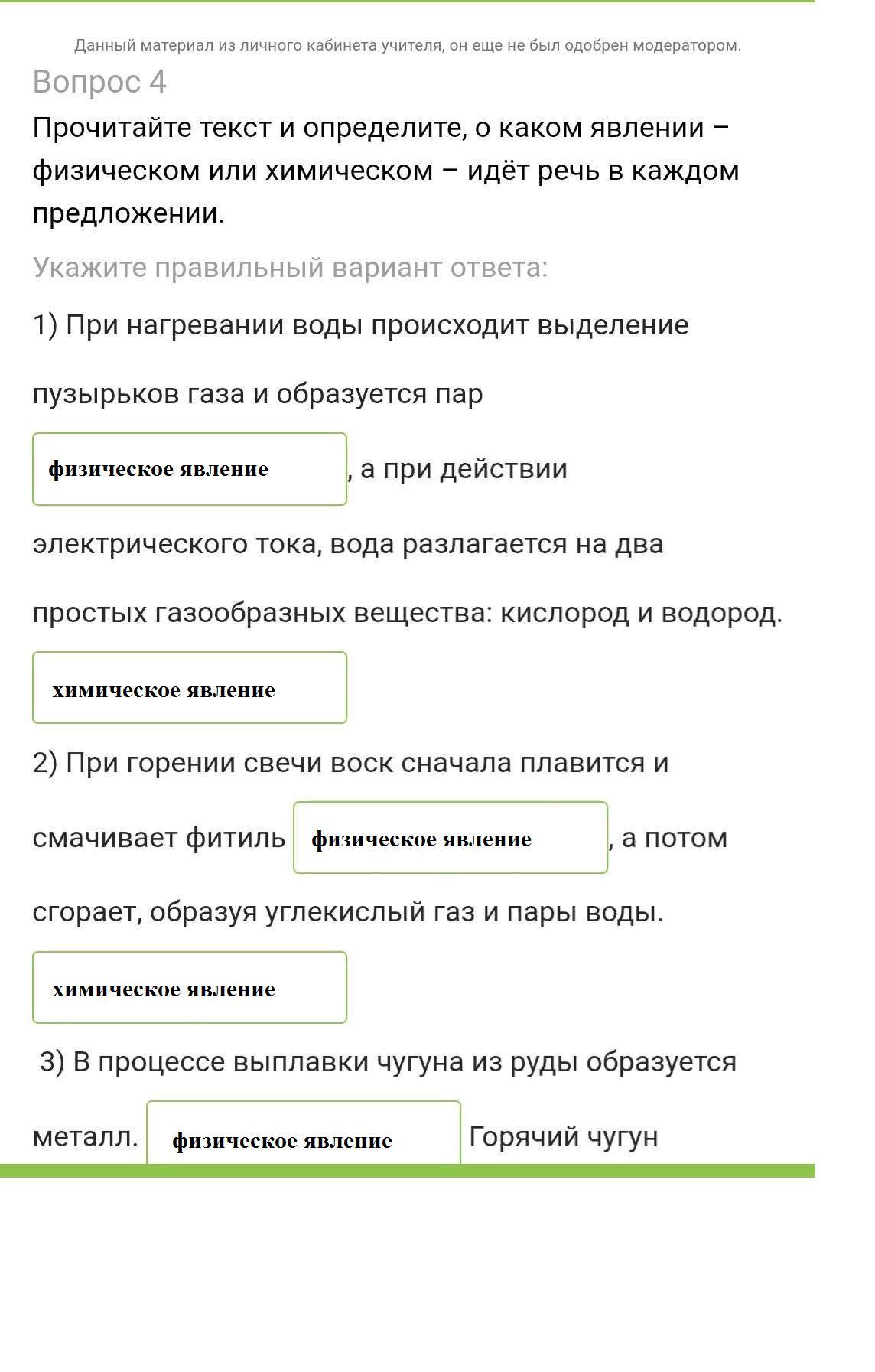Click the 'Горячий чугун' text

coord(564,1137)
